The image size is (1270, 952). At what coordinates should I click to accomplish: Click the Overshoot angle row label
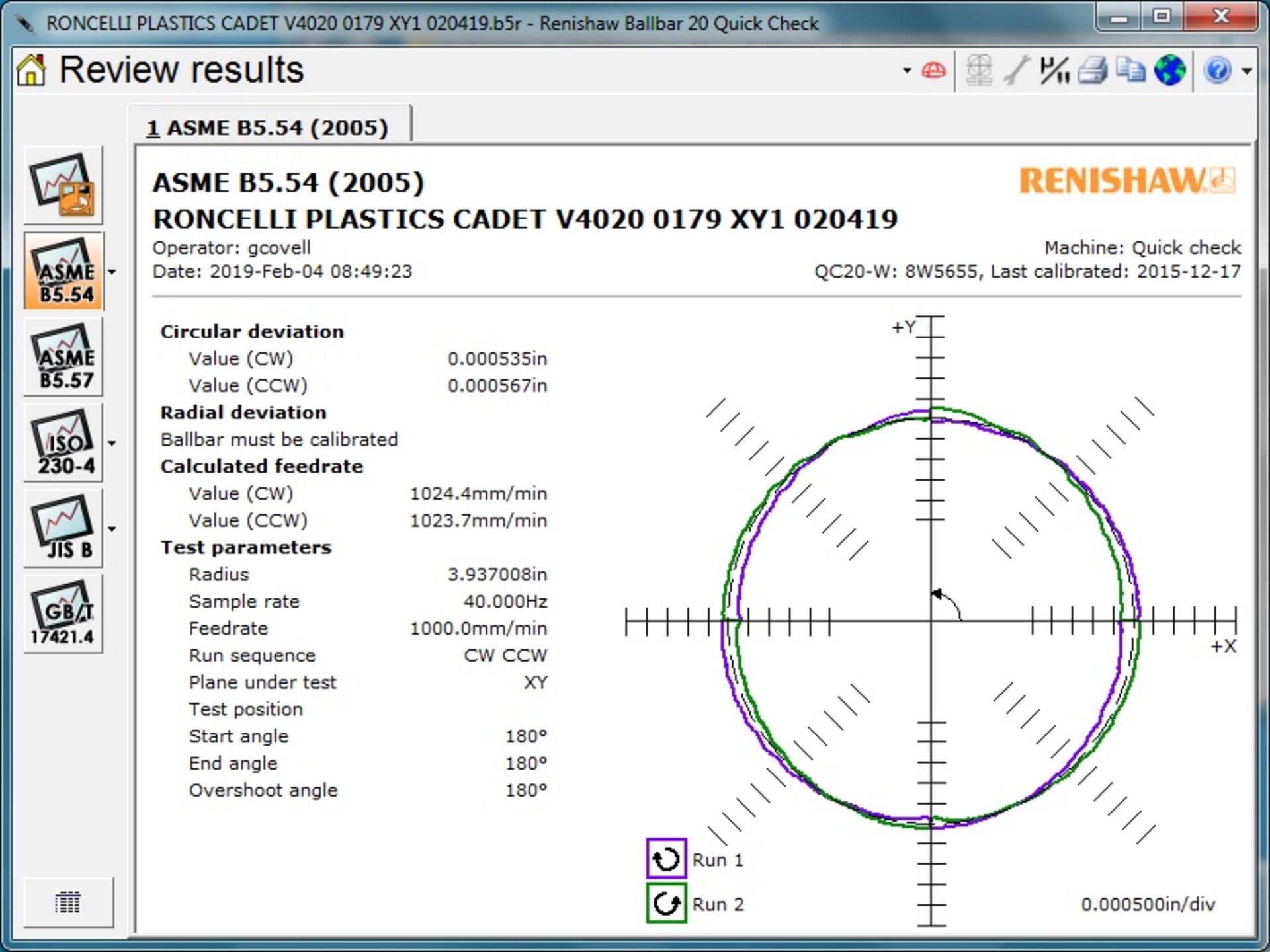(263, 791)
